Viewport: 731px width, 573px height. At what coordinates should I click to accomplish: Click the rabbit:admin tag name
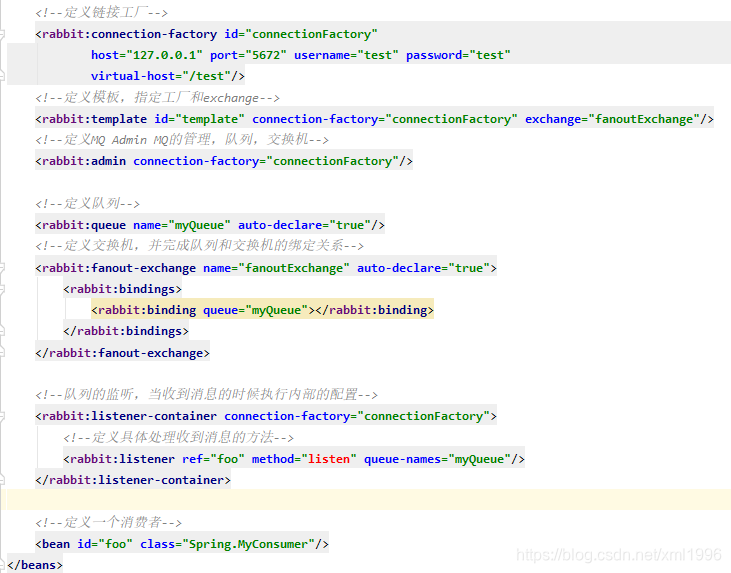tap(84, 161)
